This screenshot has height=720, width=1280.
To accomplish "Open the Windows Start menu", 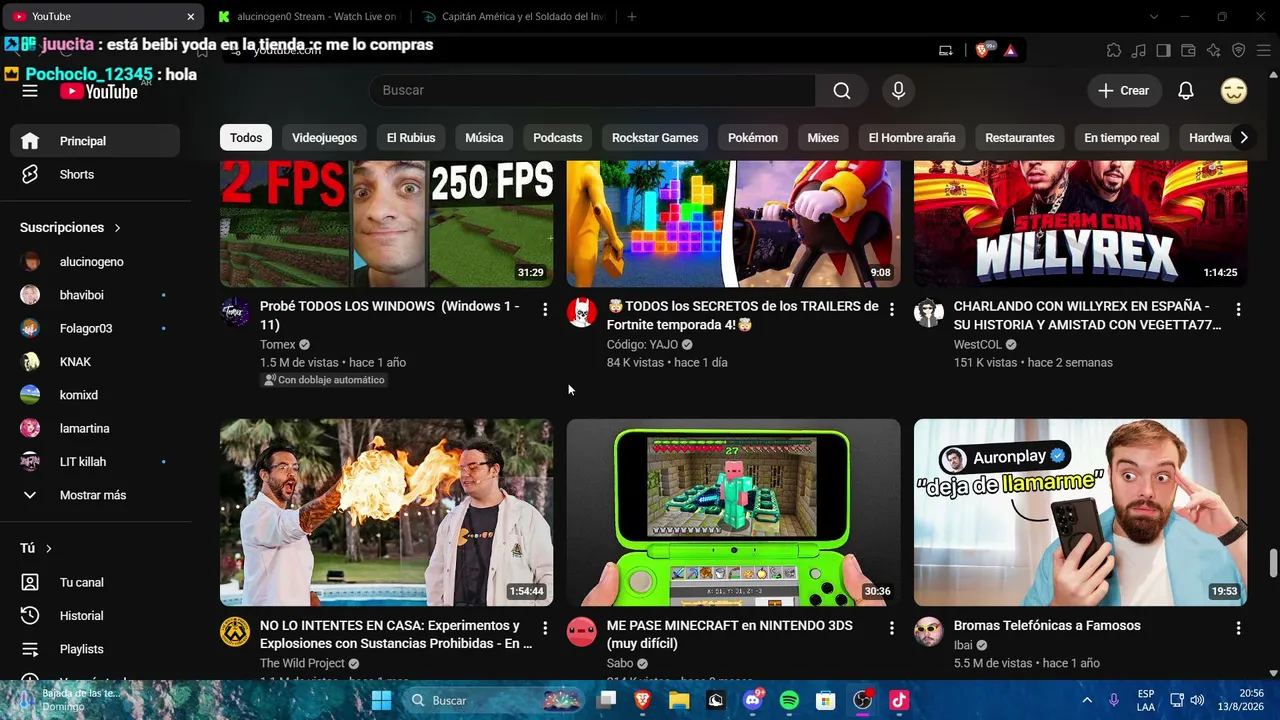I will click(382, 701).
